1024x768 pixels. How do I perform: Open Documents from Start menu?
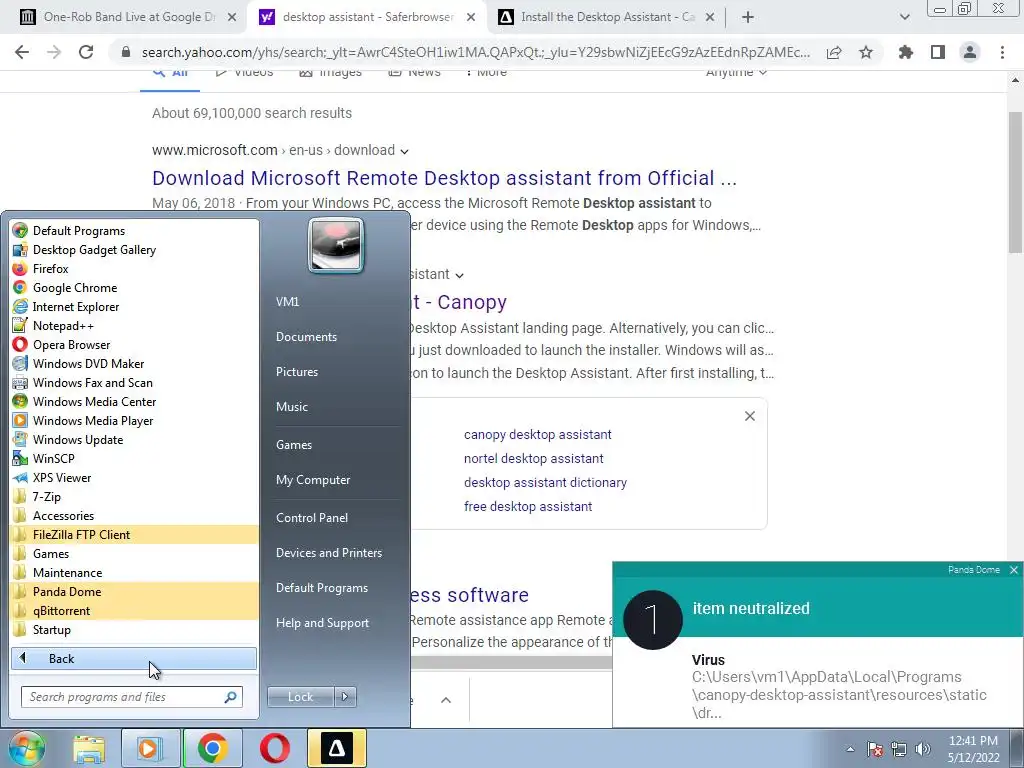306,336
